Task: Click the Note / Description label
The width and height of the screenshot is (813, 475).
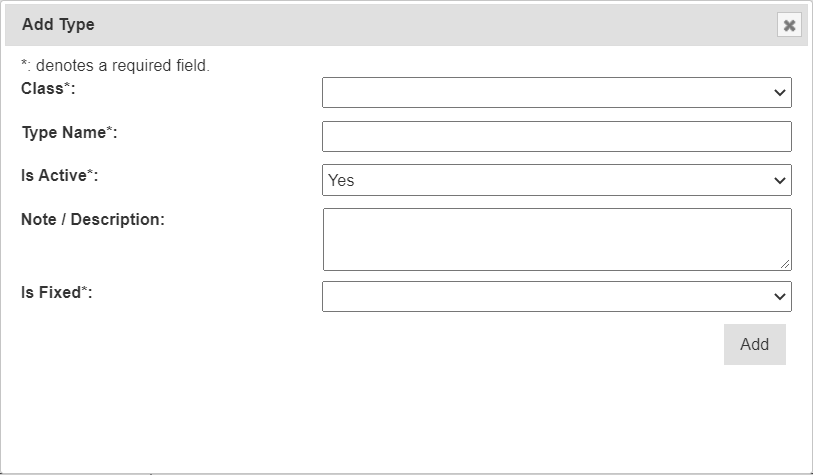Action: click(x=92, y=219)
